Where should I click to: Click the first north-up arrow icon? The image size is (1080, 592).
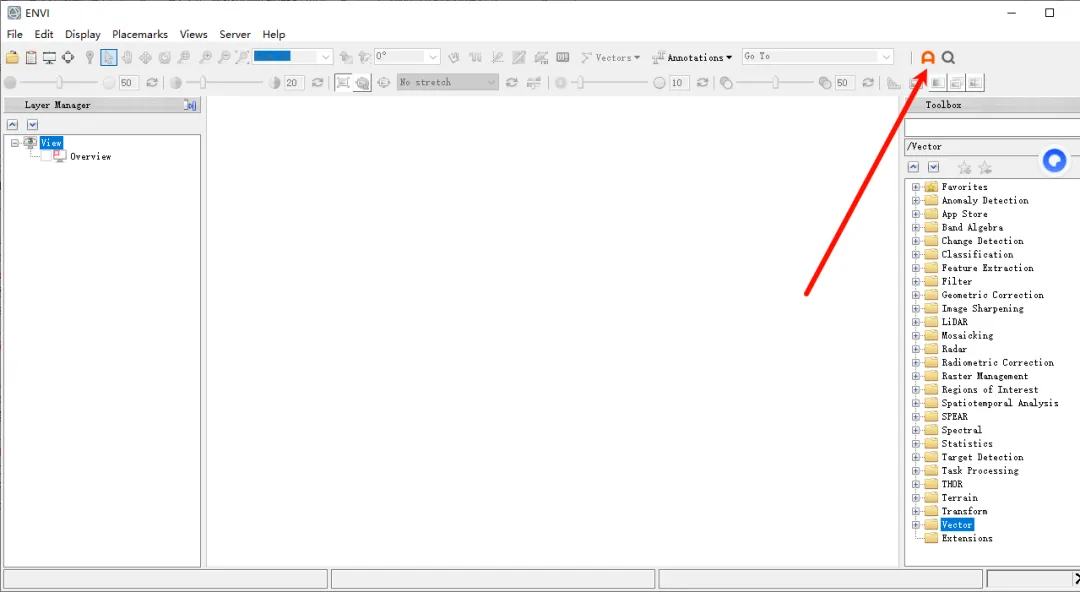(346, 57)
